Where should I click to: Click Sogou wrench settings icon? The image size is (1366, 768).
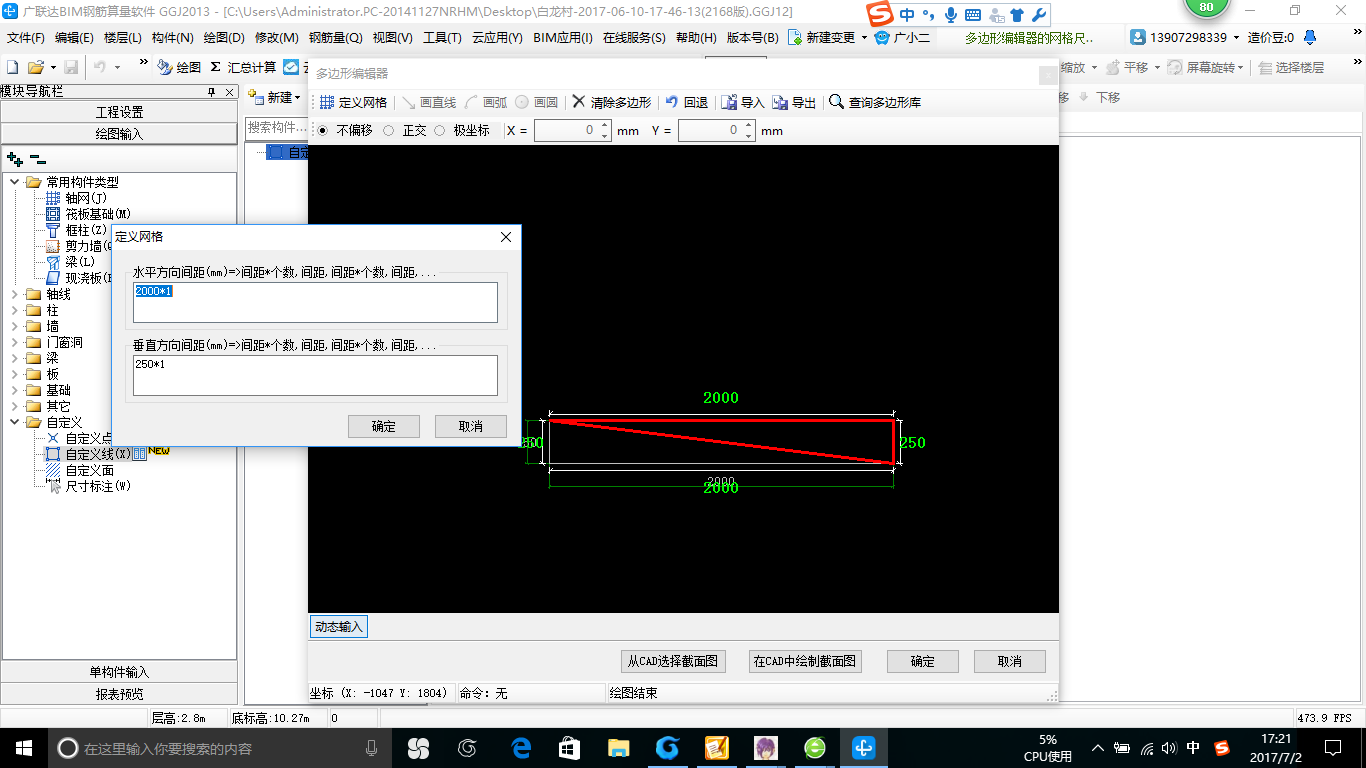1038,15
